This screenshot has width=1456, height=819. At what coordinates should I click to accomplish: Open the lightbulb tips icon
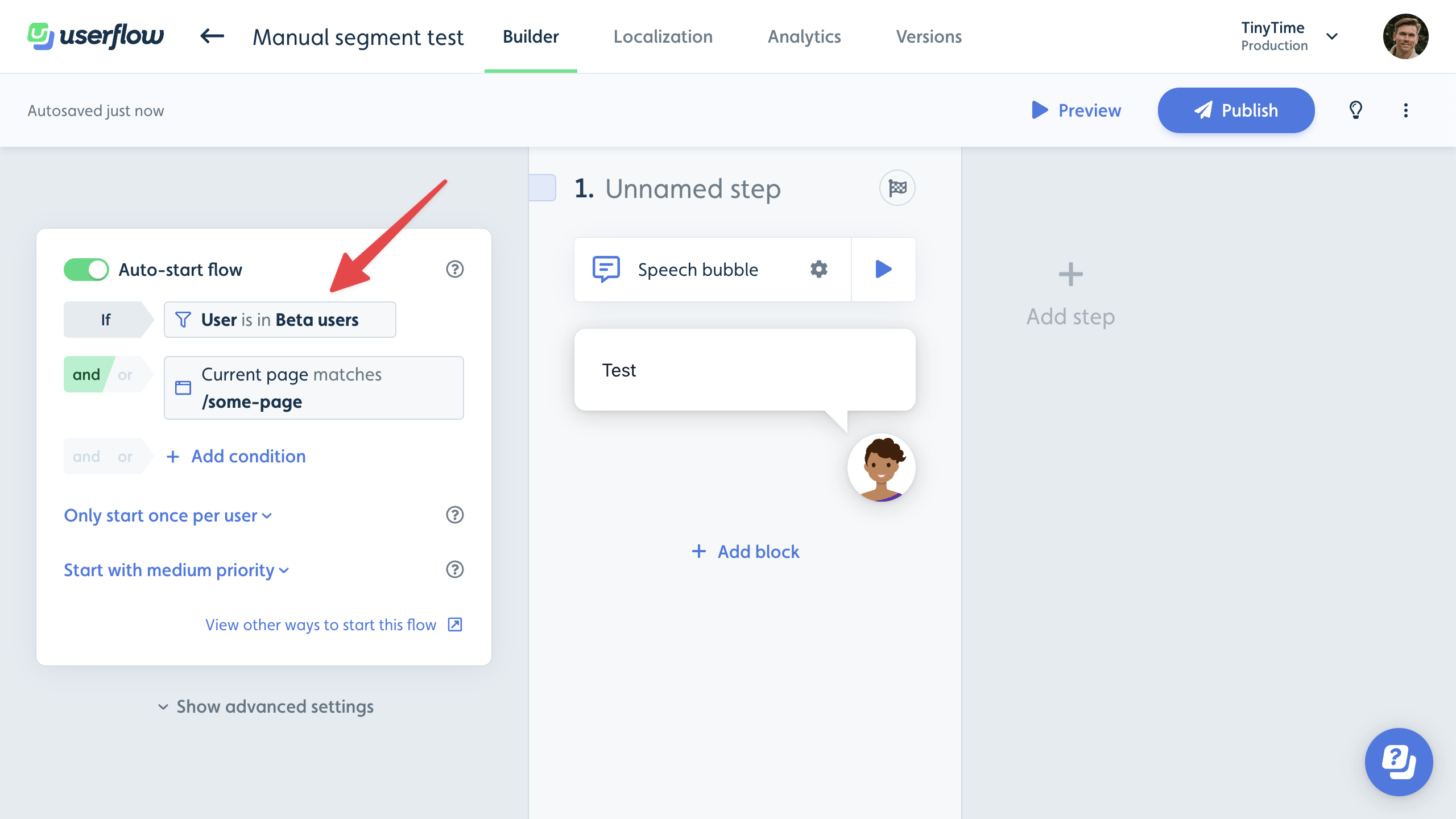tap(1356, 110)
